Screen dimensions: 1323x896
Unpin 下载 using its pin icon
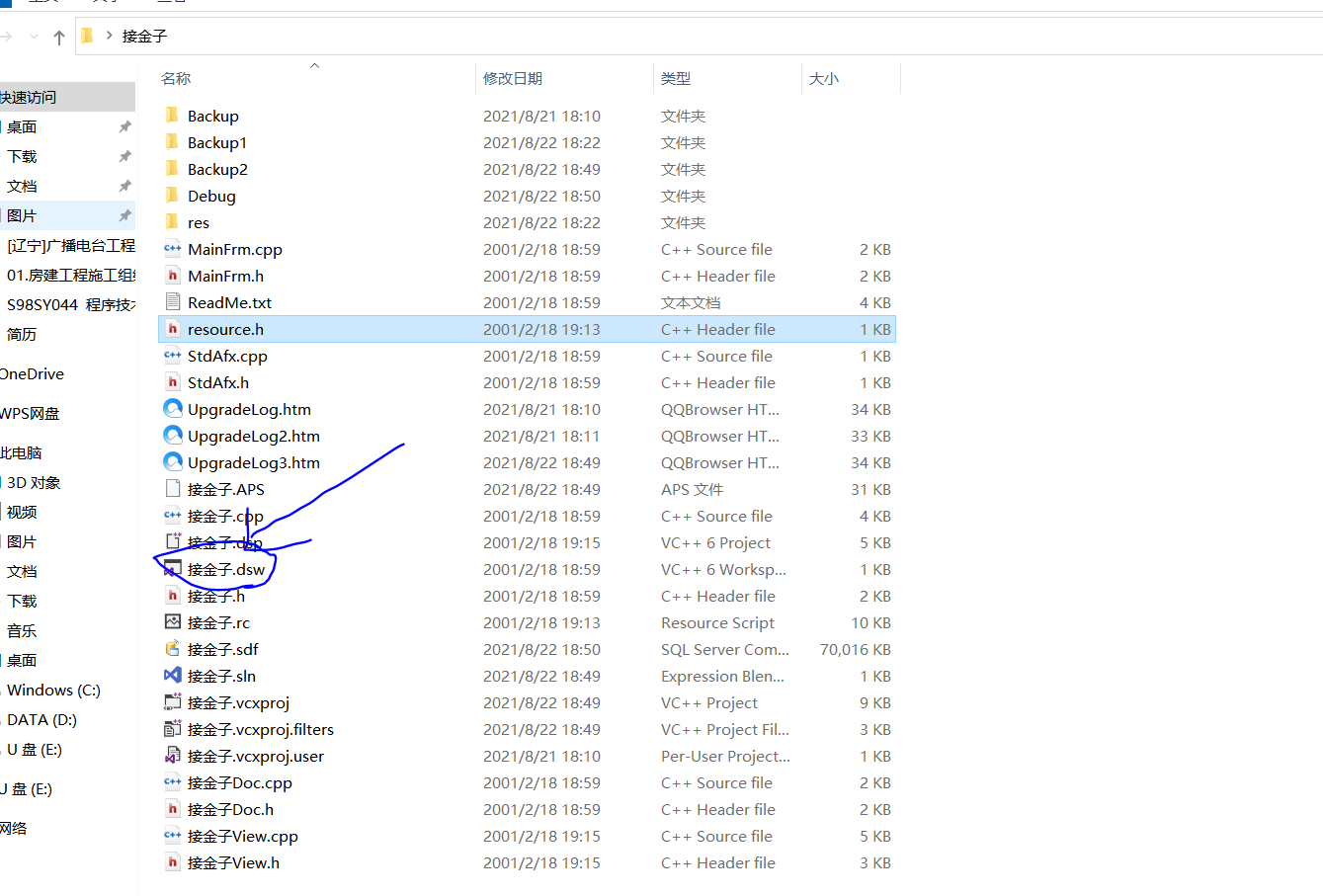pyautogui.click(x=124, y=156)
